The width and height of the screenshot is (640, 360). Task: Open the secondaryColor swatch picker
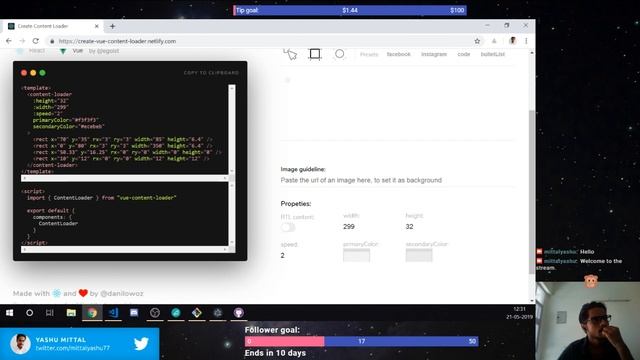click(x=419, y=255)
